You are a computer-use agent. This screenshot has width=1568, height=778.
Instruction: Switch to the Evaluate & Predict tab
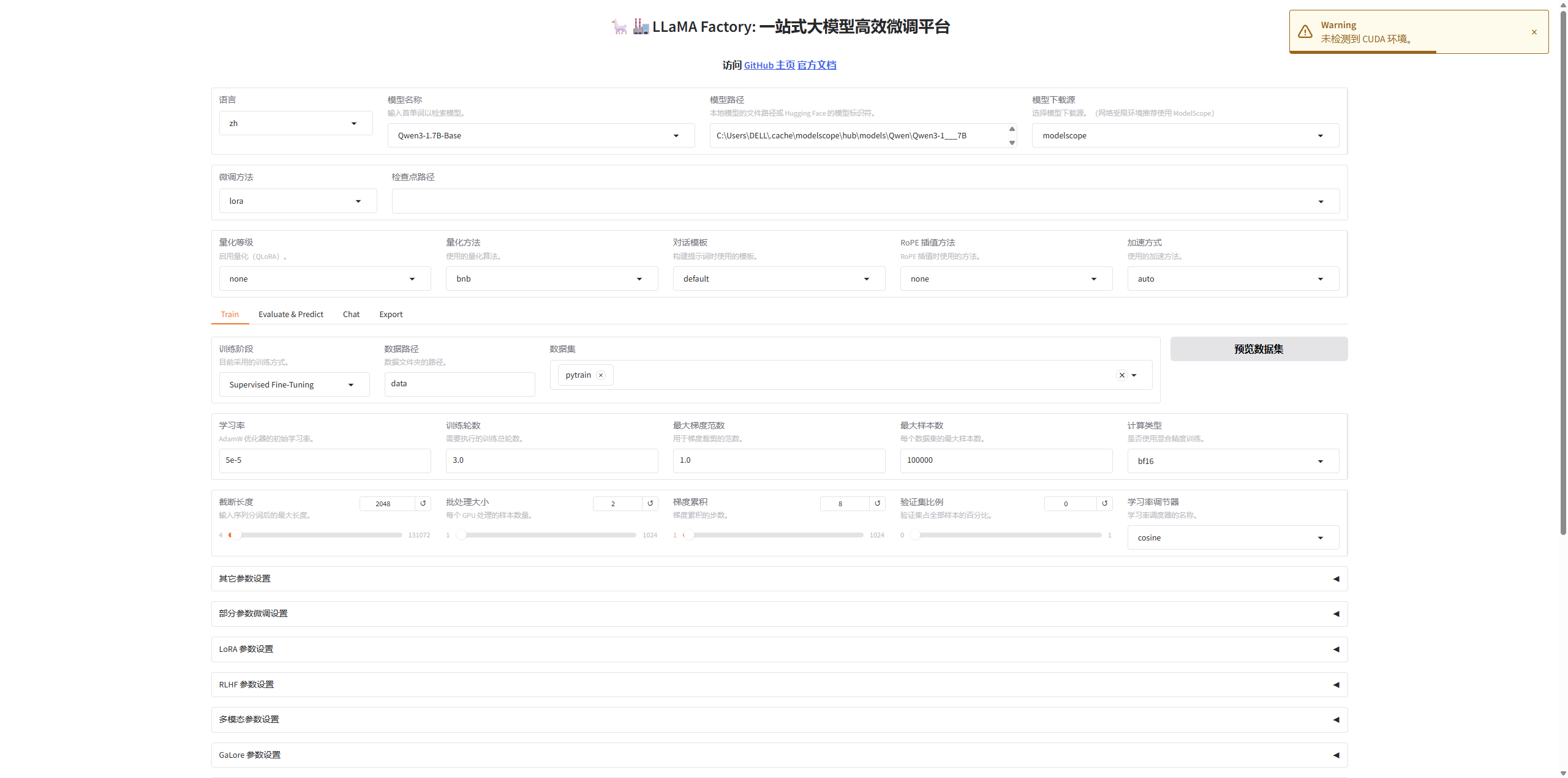click(x=290, y=314)
